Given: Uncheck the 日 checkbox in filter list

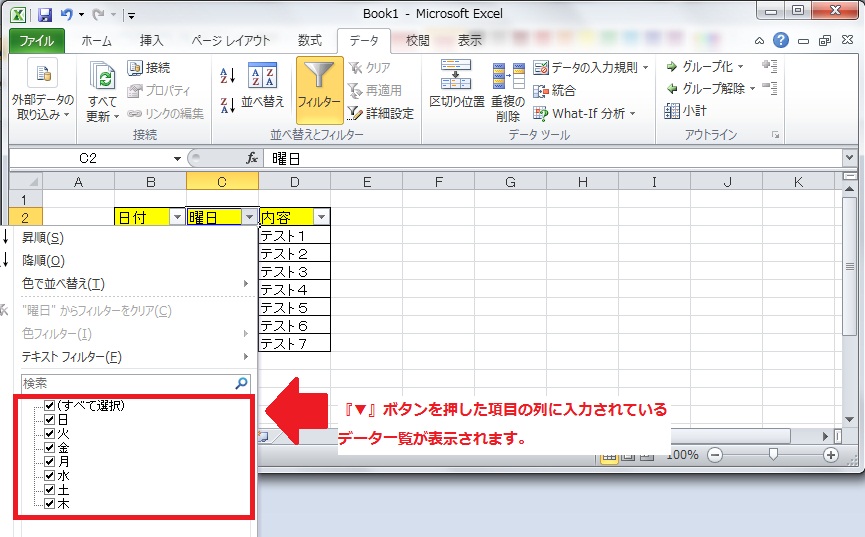Looking at the screenshot, I should click(50, 419).
